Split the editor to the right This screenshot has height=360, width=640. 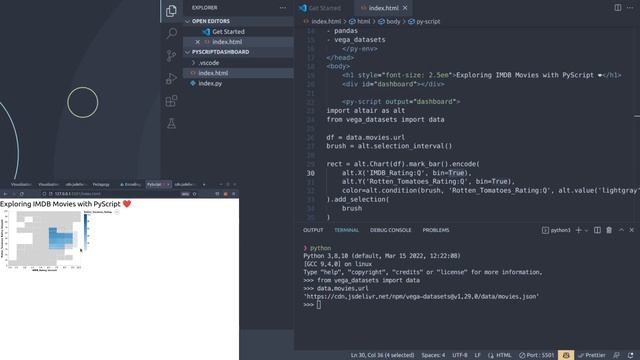[x=618, y=8]
